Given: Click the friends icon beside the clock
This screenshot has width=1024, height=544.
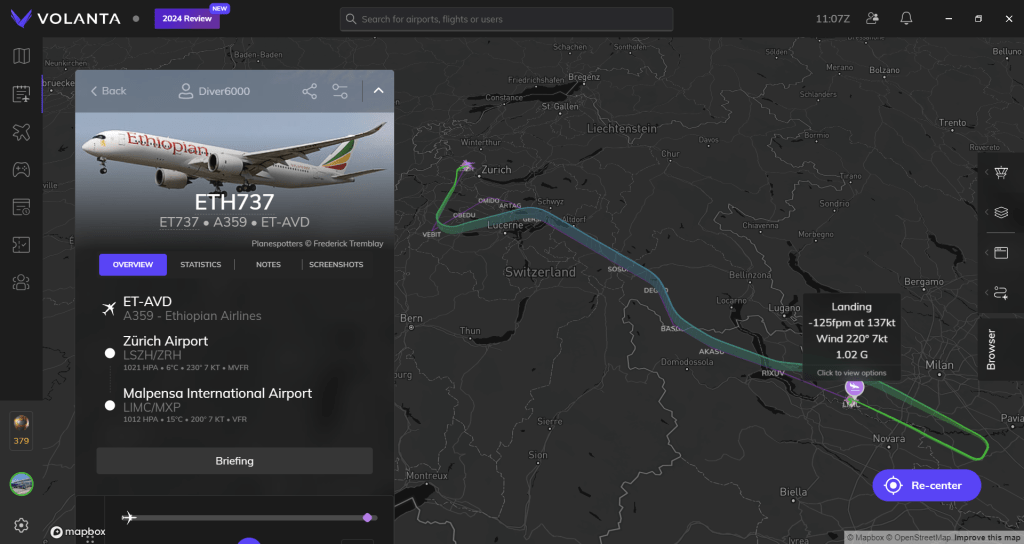Looking at the screenshot, I should pyautogui.click(x=872, y=18).
